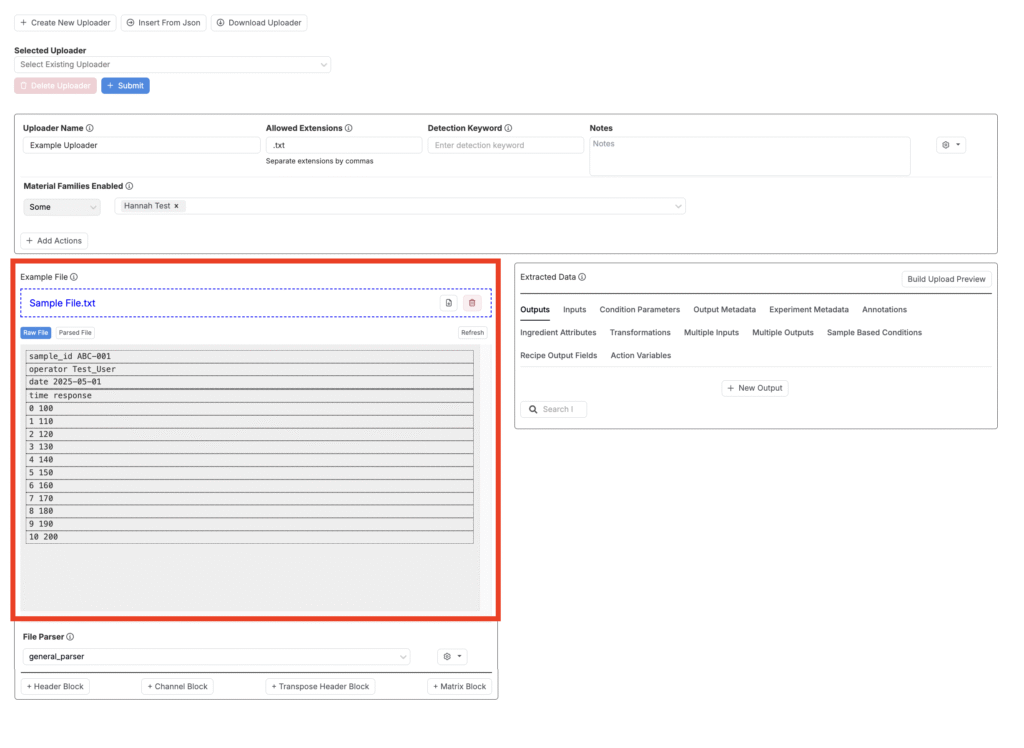Remove the Hannah Test tag

(x=177, y=206)
